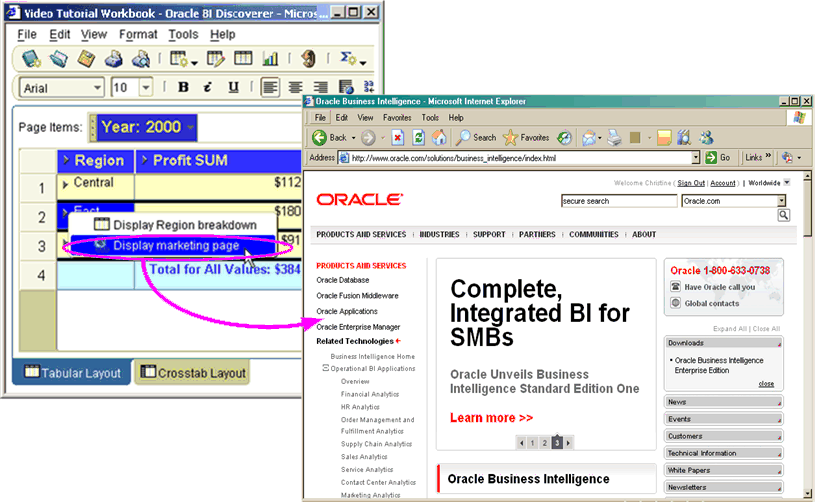Viewport: 815px width, 502px height.
Task: Click the Learn more >> link
Action: point(491,418)
